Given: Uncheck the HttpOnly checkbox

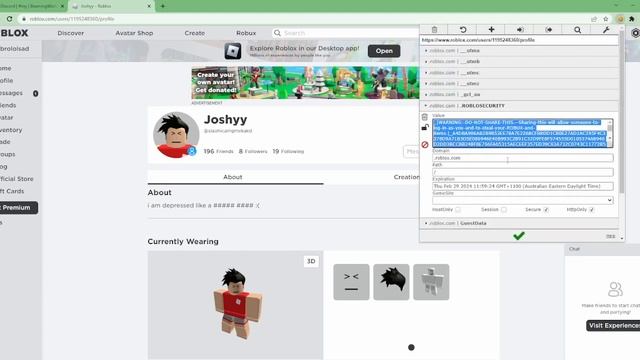Looking at the screenshot, I should [591, 210].
